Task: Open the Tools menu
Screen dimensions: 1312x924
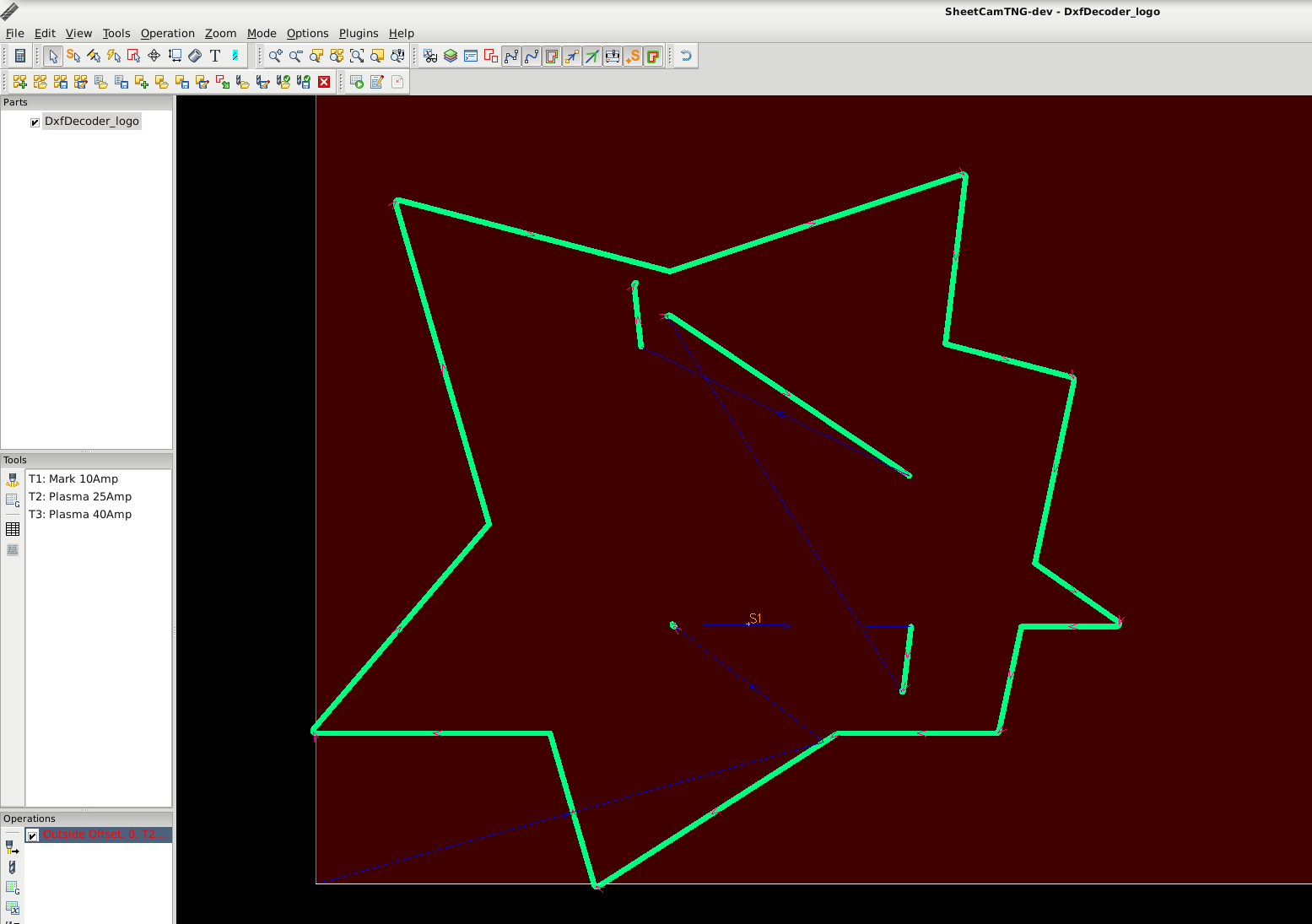Action: pyautogui.click(x=116, y=33)
